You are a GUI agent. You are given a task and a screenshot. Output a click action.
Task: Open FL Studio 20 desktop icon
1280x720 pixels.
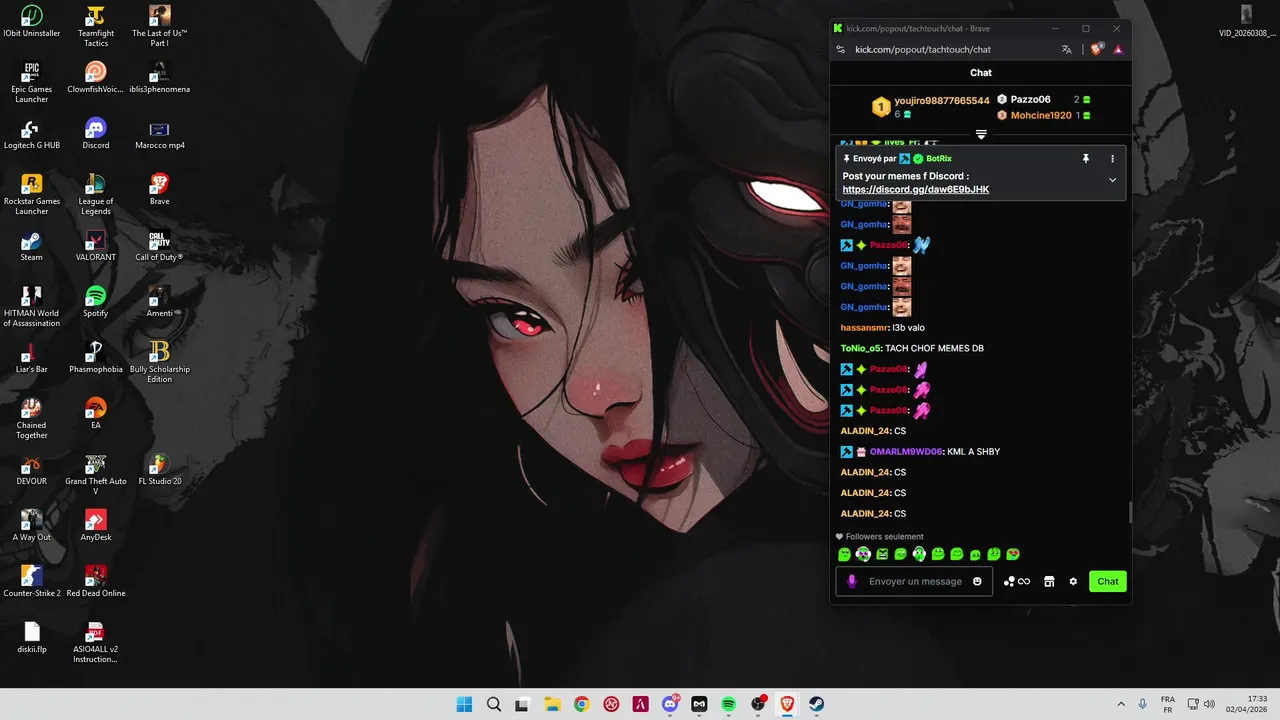[x=160, y=470]
